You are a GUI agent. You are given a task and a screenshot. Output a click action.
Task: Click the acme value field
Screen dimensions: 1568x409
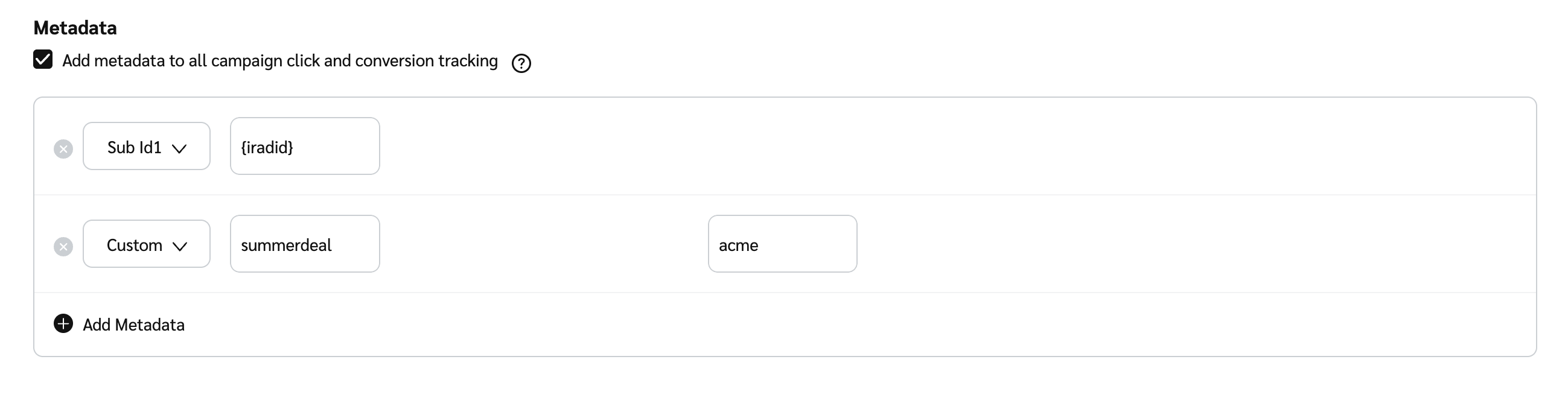coord(782,244)
